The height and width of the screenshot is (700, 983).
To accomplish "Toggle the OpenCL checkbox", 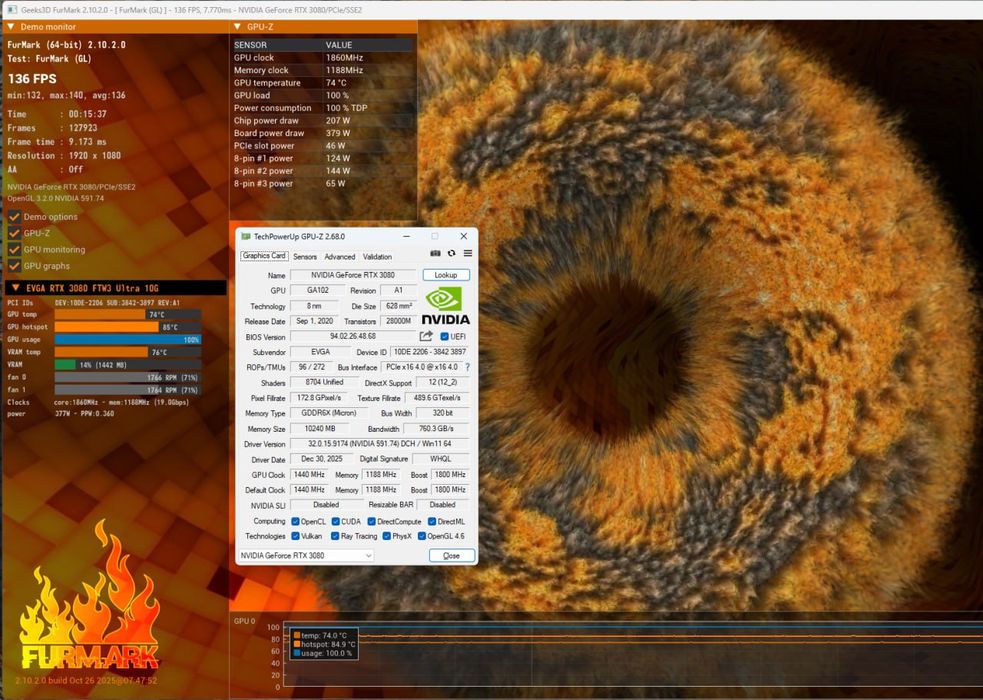I will 295,521.
